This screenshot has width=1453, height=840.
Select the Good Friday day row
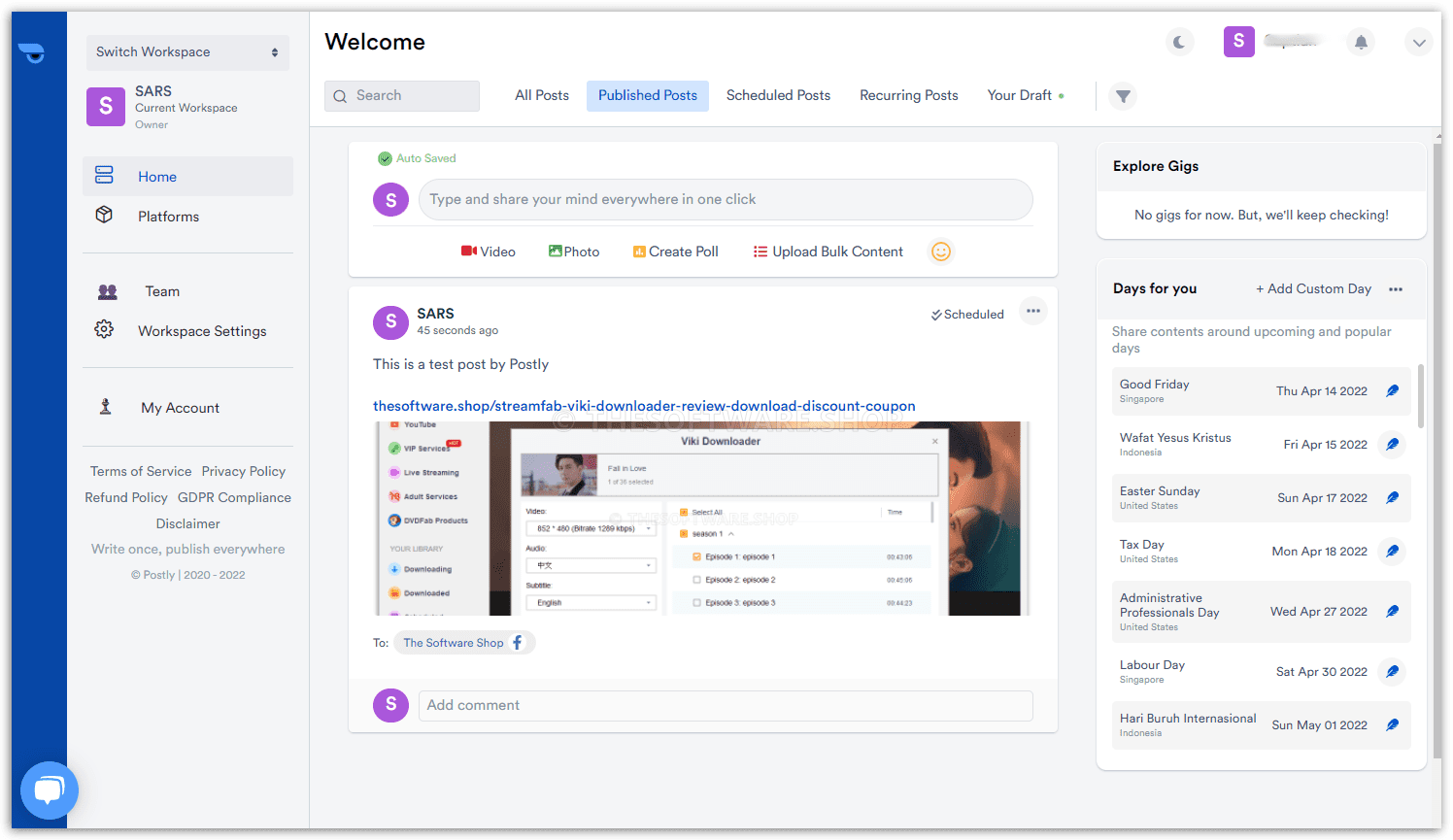point(1262,391)
